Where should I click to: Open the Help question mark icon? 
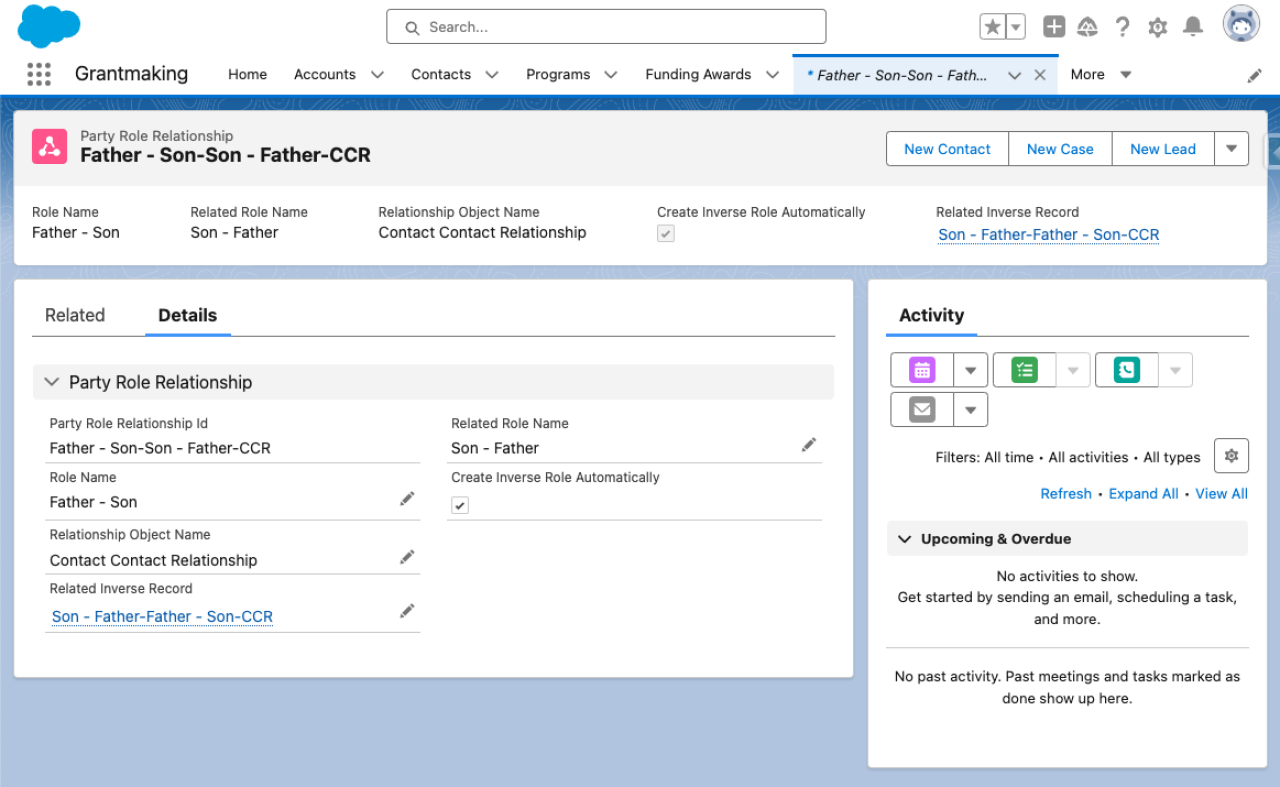click(x=1123, y=27)
